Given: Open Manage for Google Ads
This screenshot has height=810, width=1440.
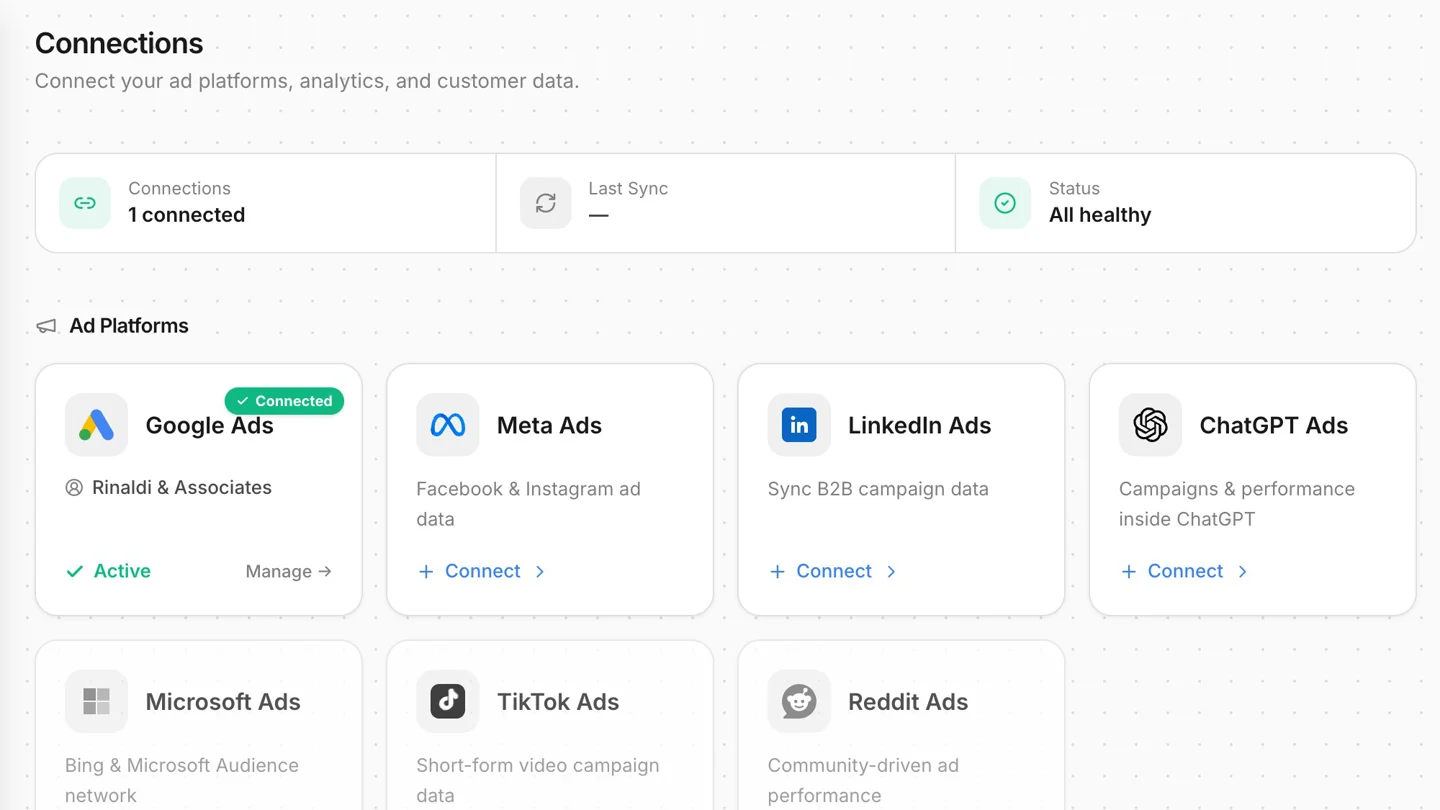Looking at the screenshot, I should 288,571.
